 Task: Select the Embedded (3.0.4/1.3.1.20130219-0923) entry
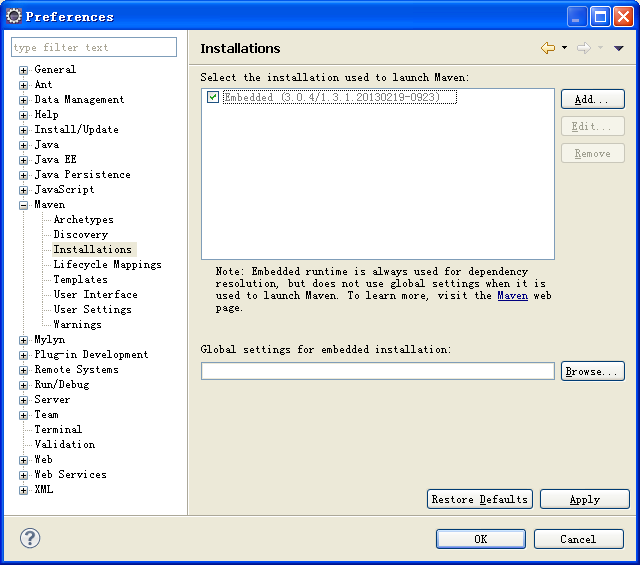[340, 97]
